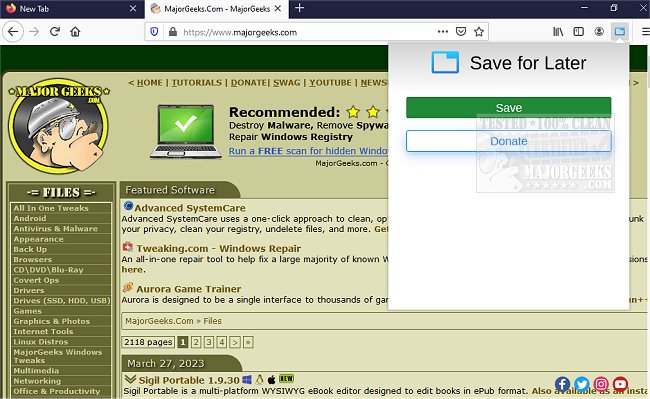Viewport: 650px width, 399px height.
Task: Reload the MajorGeeks page
Action: click(x=55, y=31)
